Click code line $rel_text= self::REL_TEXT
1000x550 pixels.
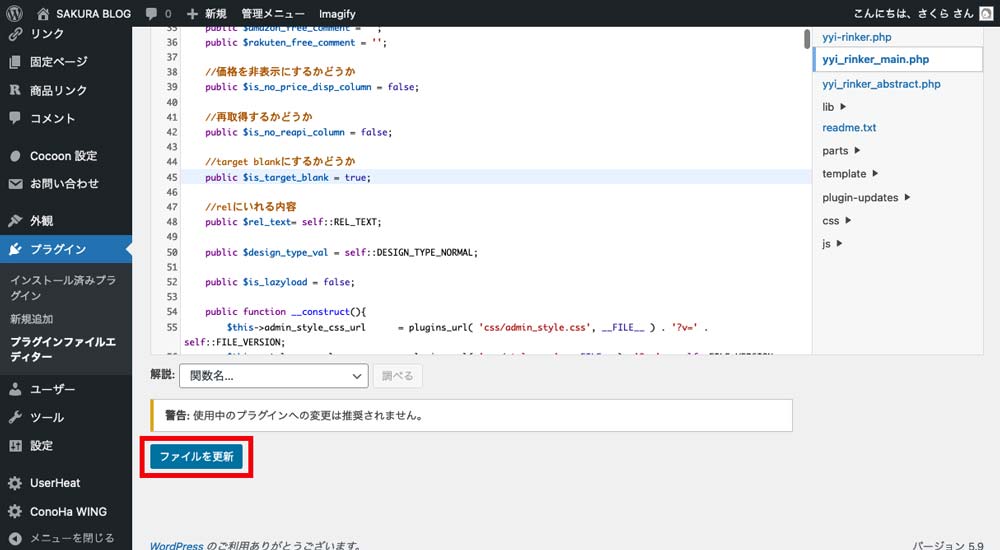[x=293, y=222]
